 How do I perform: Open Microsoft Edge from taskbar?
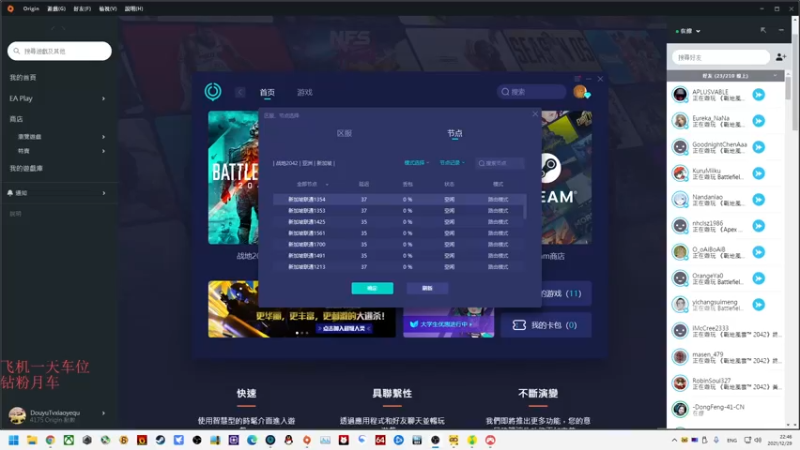click(252, 440)
